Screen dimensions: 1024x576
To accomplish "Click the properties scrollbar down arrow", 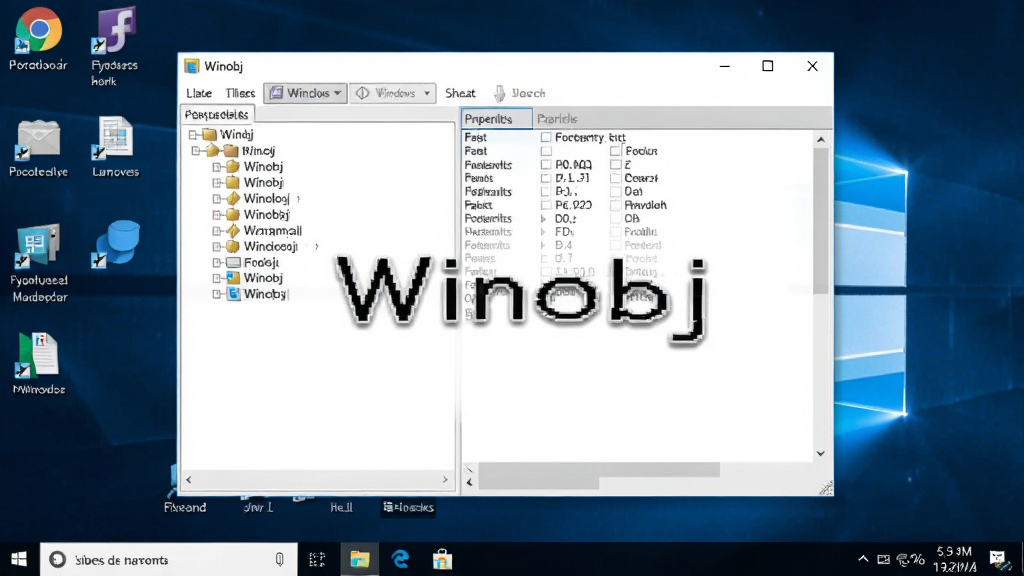I will (821, 453).
